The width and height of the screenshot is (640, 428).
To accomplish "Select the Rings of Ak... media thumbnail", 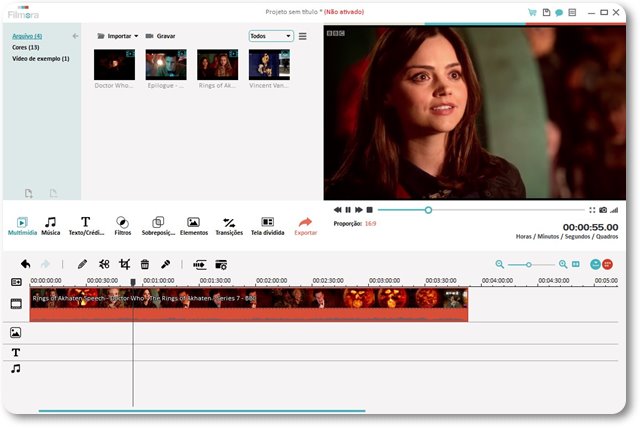I will (x=218, y=65).
